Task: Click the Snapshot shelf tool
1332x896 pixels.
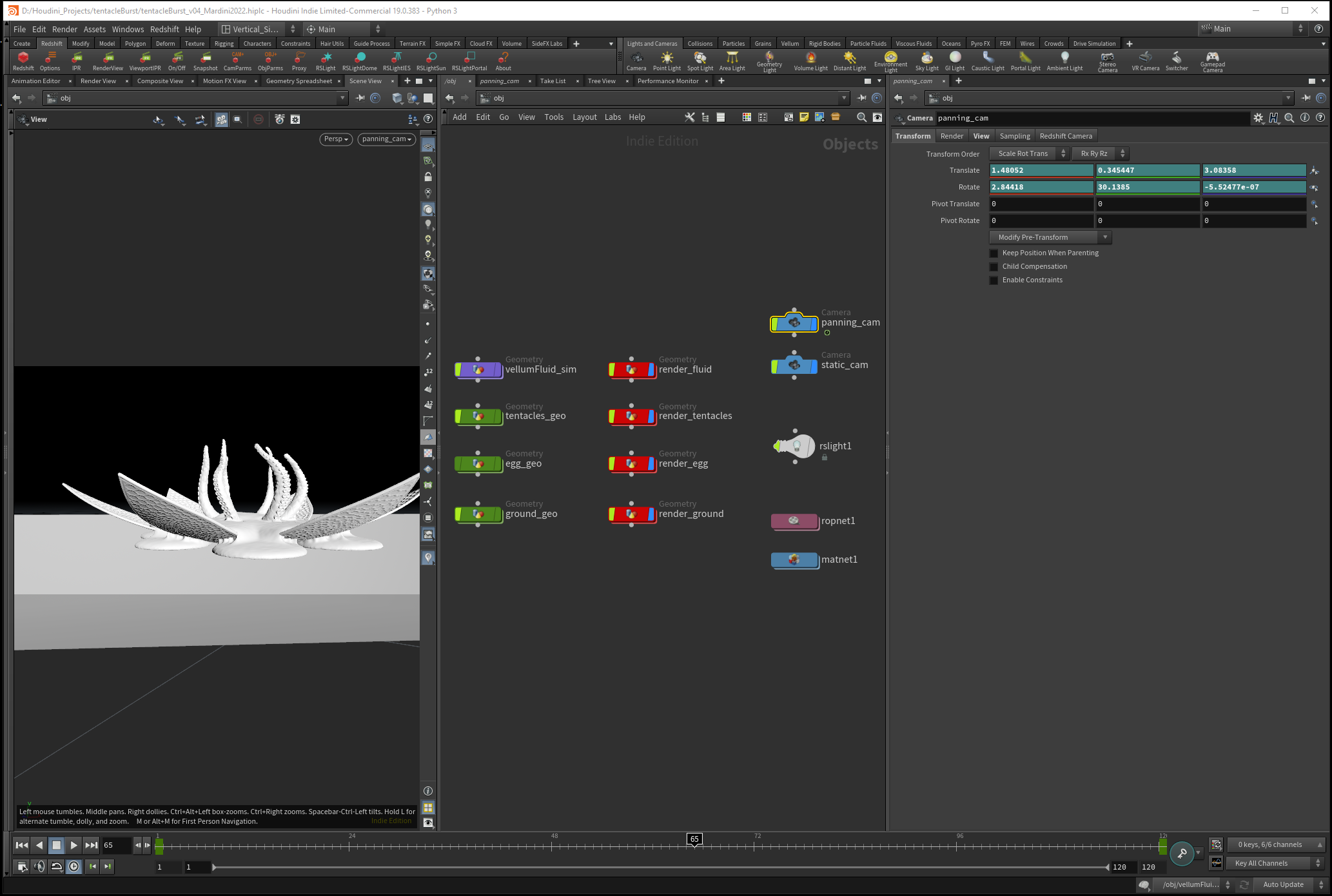Action: [205, 61]
